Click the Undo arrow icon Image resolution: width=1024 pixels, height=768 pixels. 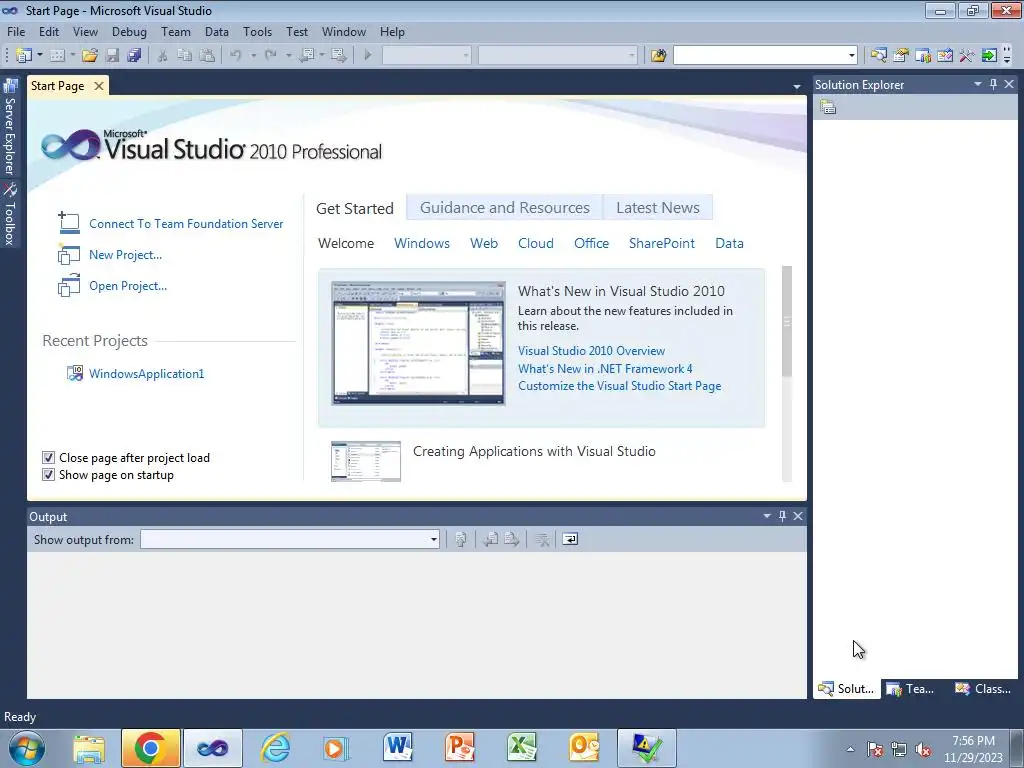pos(236,56)
